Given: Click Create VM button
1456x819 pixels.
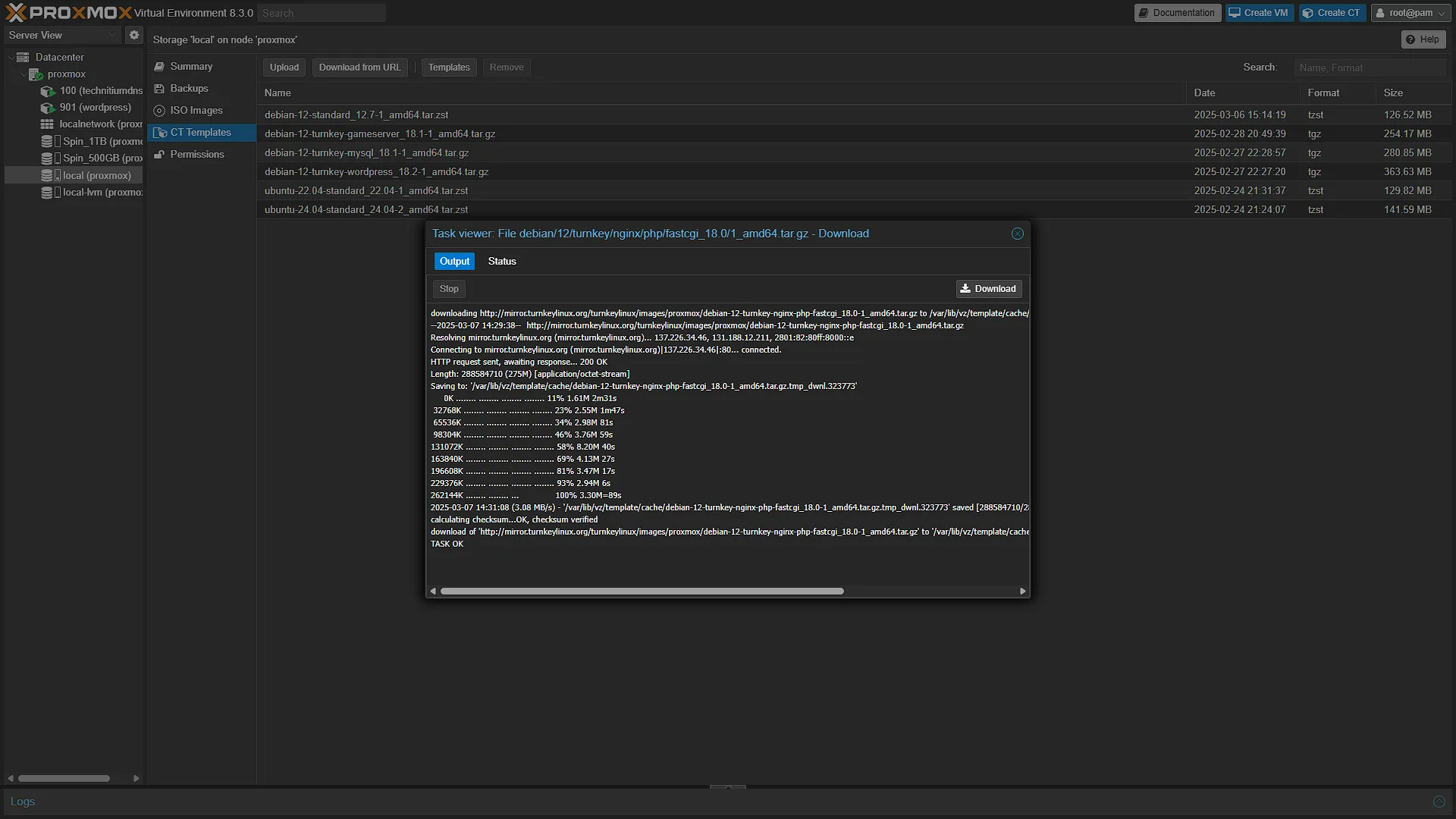Looking at the screenshot, I should pyautogui.click(x=1259, y=13).
